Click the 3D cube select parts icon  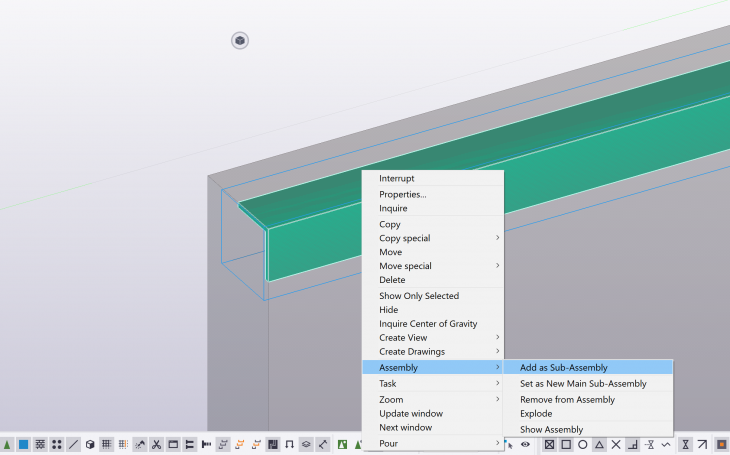pyautogui.click(x=90, y=444)
